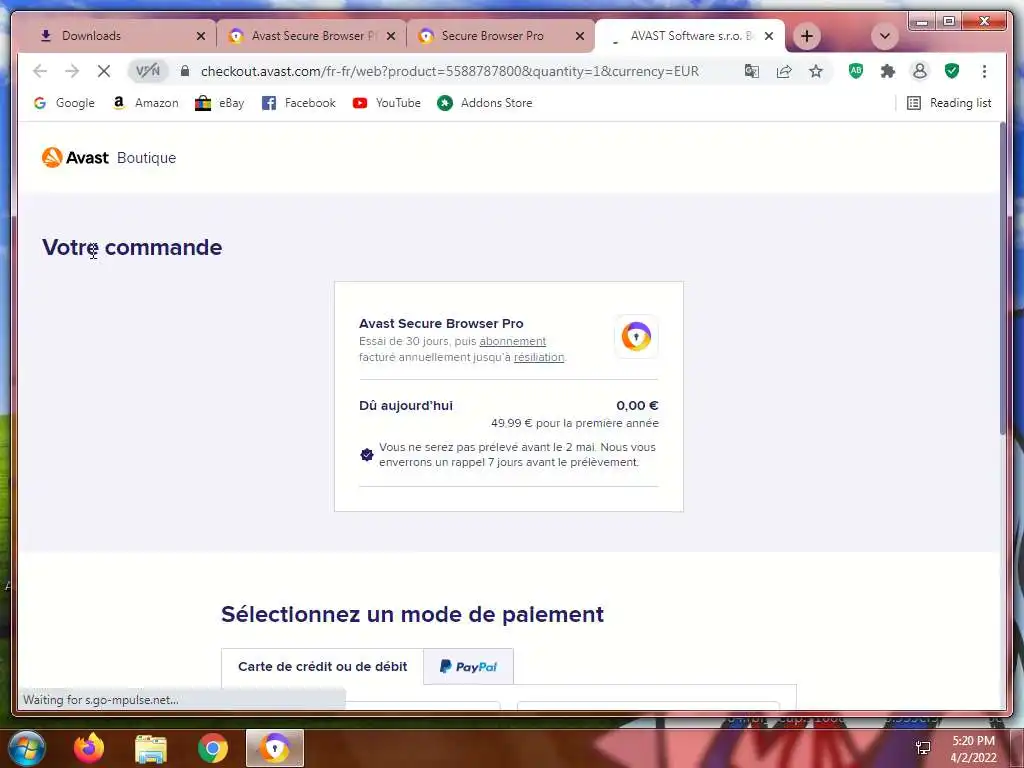Stop page loading with the X button
Viewport: 1024px width, 768px height.
(104, 71)
